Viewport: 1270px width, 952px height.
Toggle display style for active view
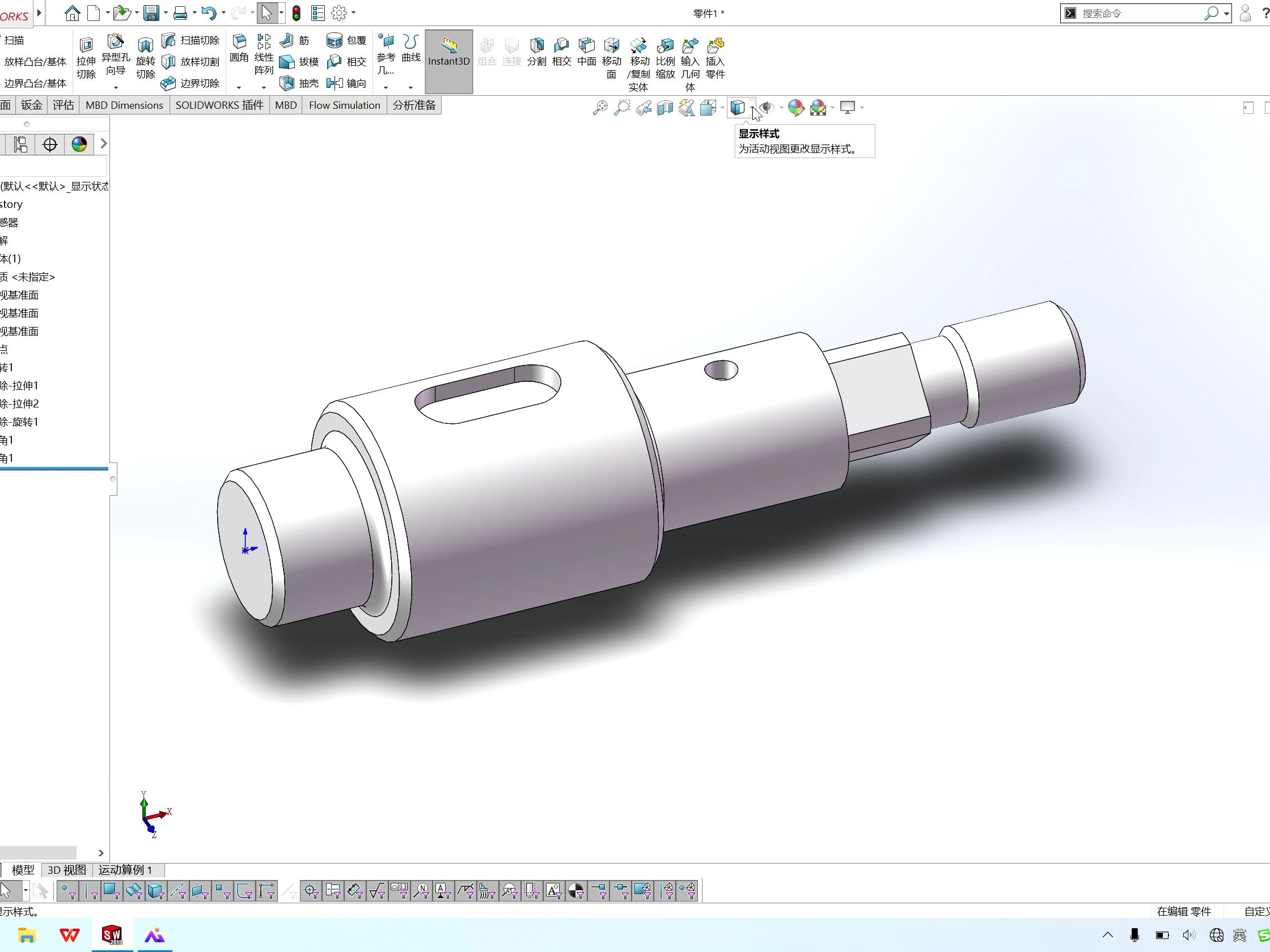[x=738, y=107]
